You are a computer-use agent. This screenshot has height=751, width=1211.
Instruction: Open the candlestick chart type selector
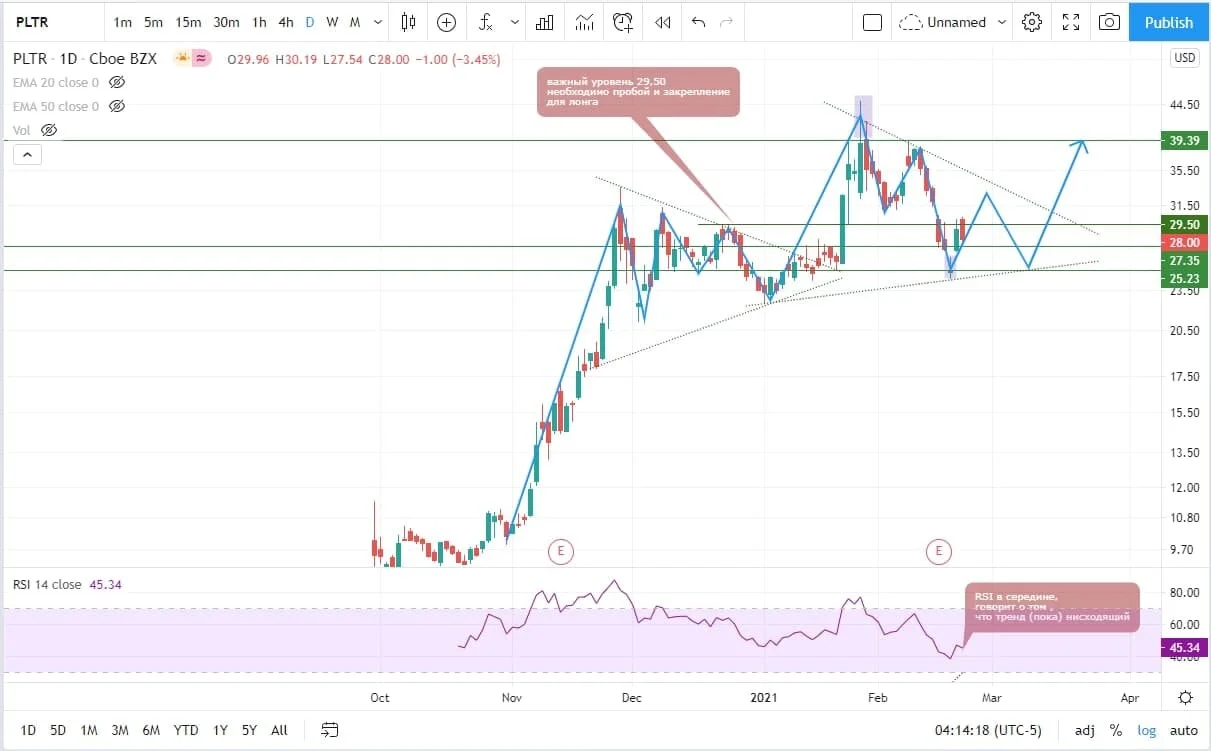tap(408, 22)
